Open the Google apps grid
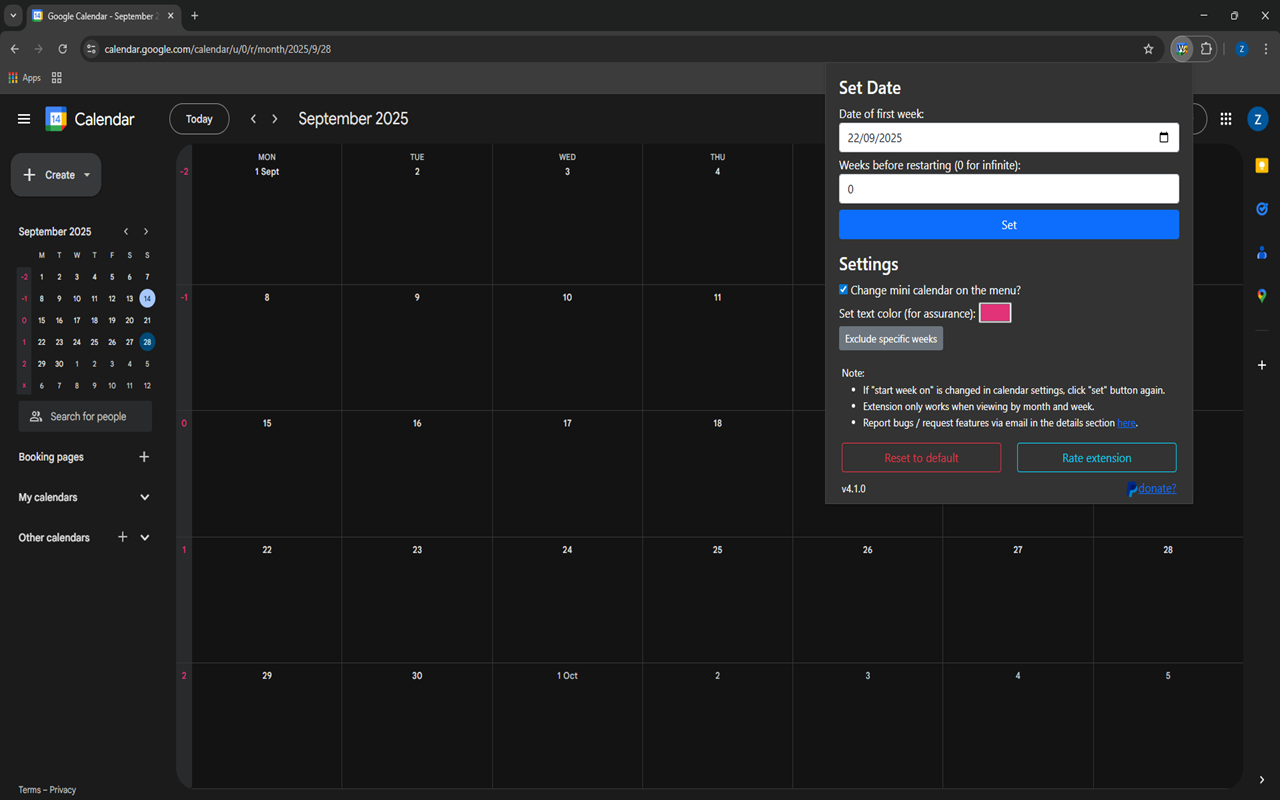The image size is (1280, 800). [x=1226, y=119]
